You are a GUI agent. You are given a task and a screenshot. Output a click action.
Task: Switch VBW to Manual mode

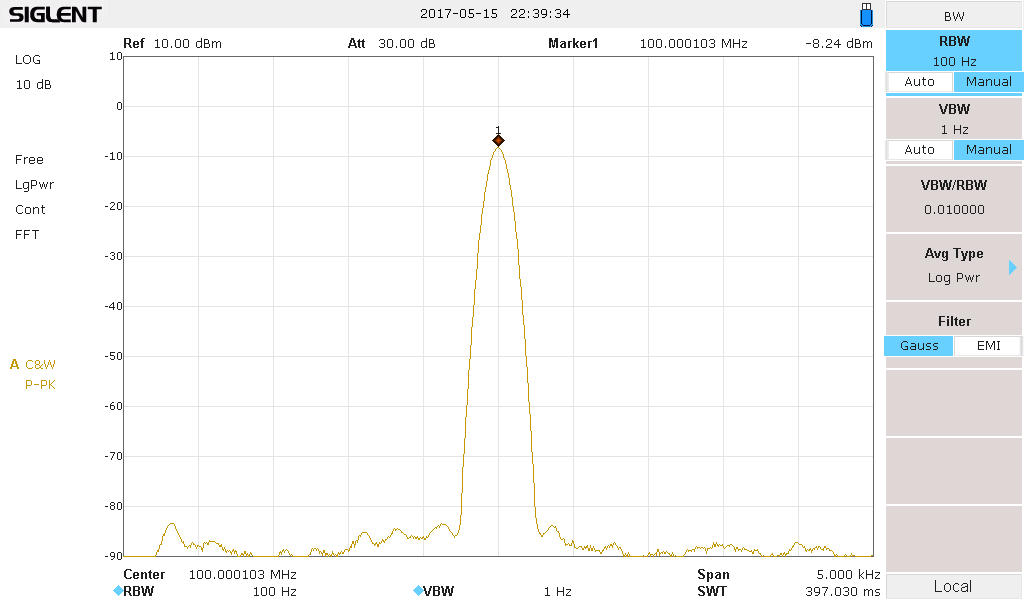(x=987, y=150)
